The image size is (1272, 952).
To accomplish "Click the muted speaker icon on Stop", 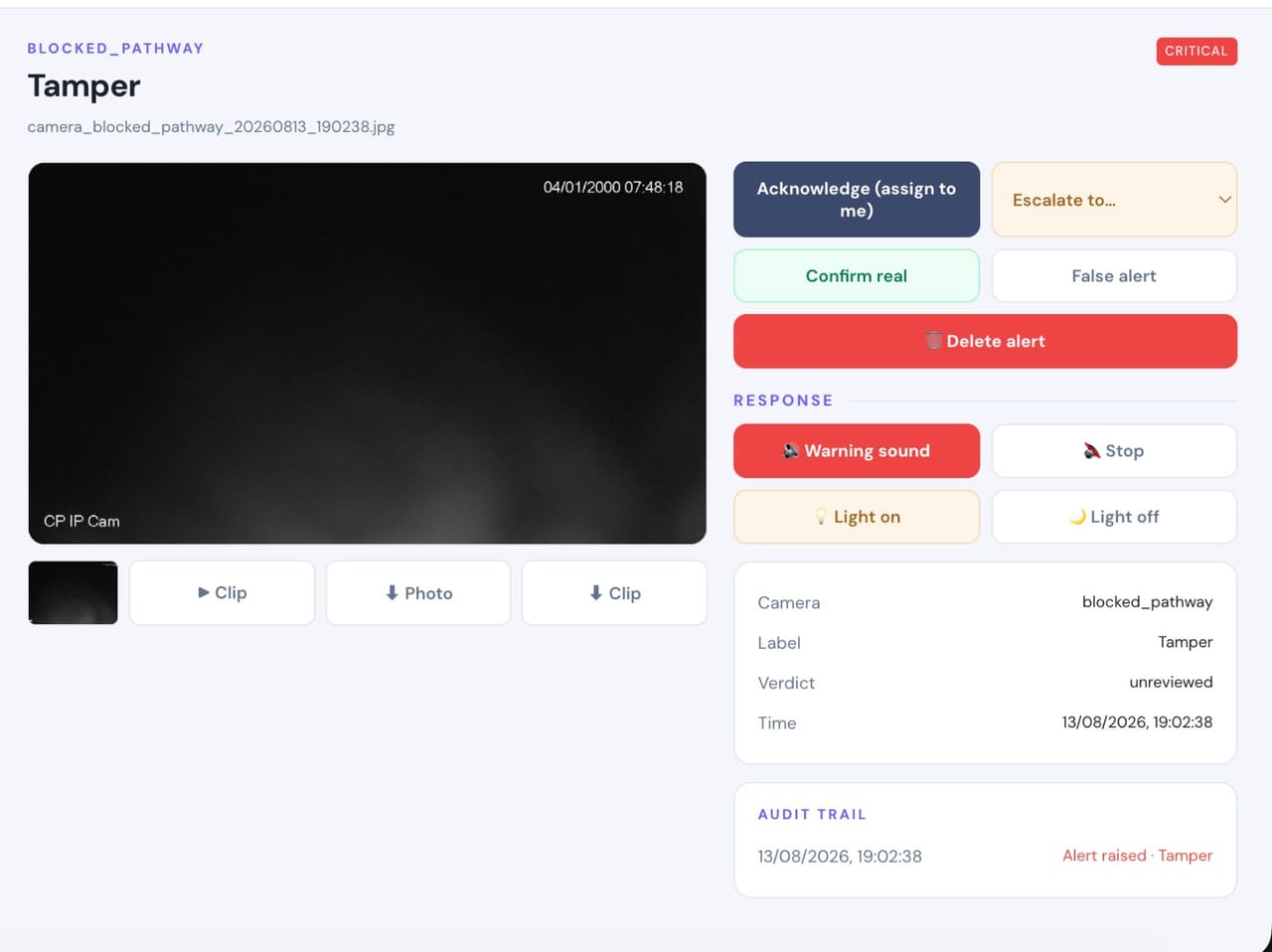I will pyautogui.click(x=1092, y=451).
